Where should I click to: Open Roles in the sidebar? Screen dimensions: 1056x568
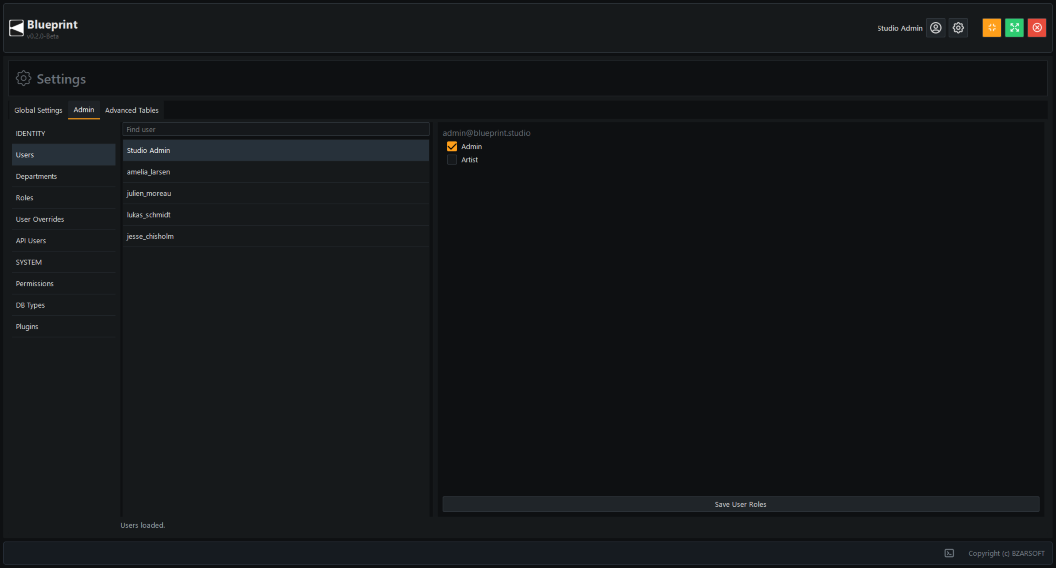[x=63, y=198]
